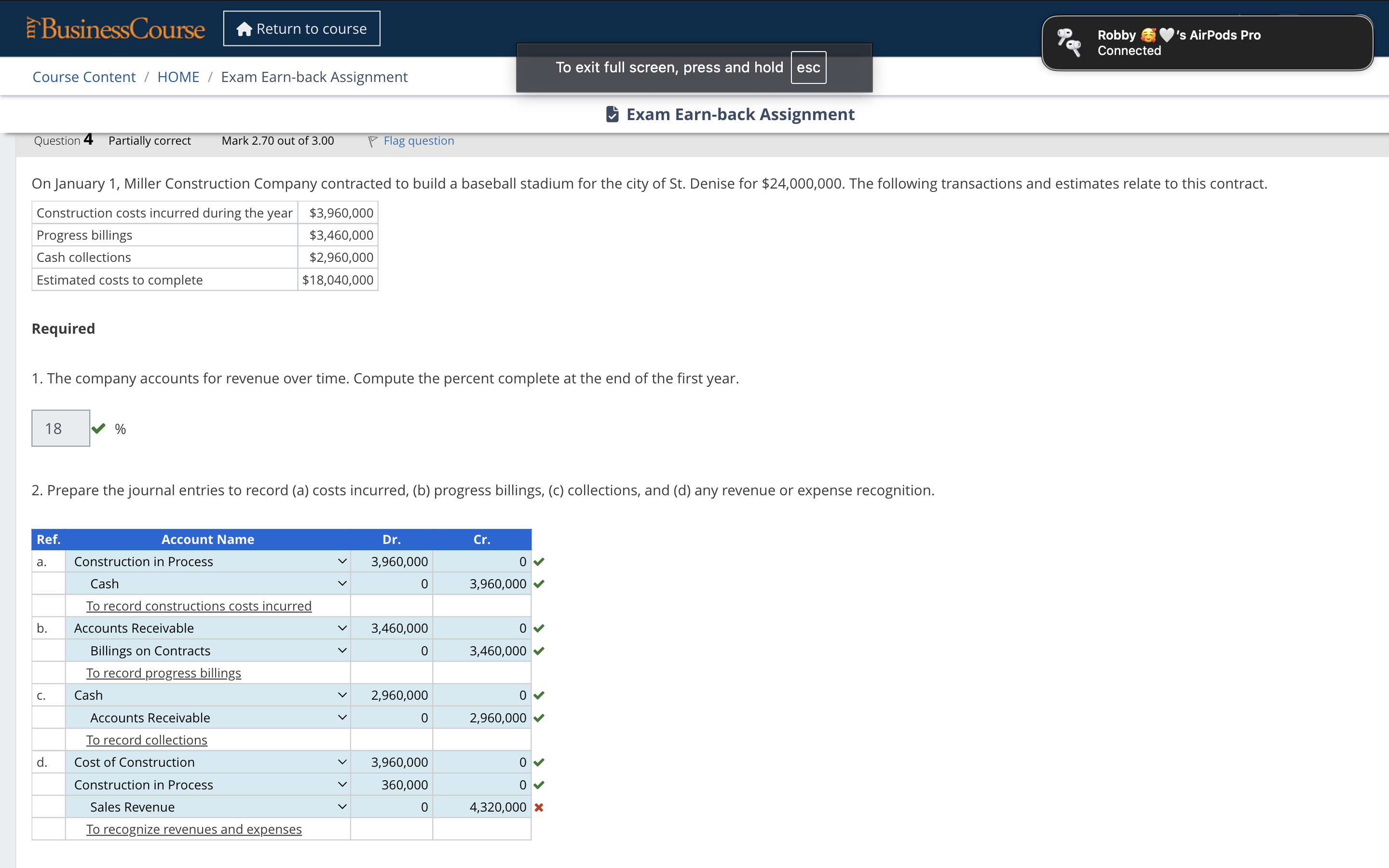This screenshot has width=1389, height=868.
Task: Click the AirPods Pro notification icon
Action: click(x=1068, y=43)
